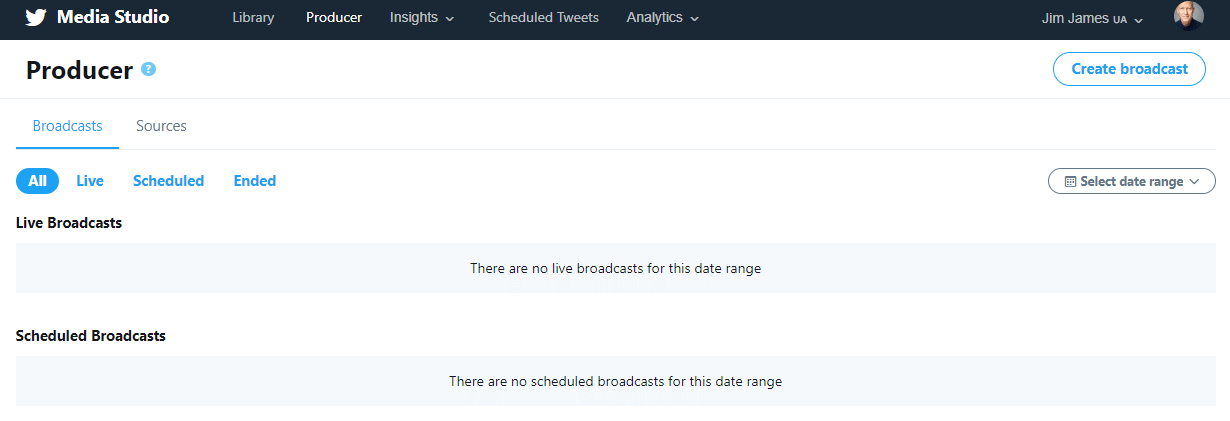Click the Media Studio title text
The width and height of the screenshot is (1230, 421).
(113, 18)
